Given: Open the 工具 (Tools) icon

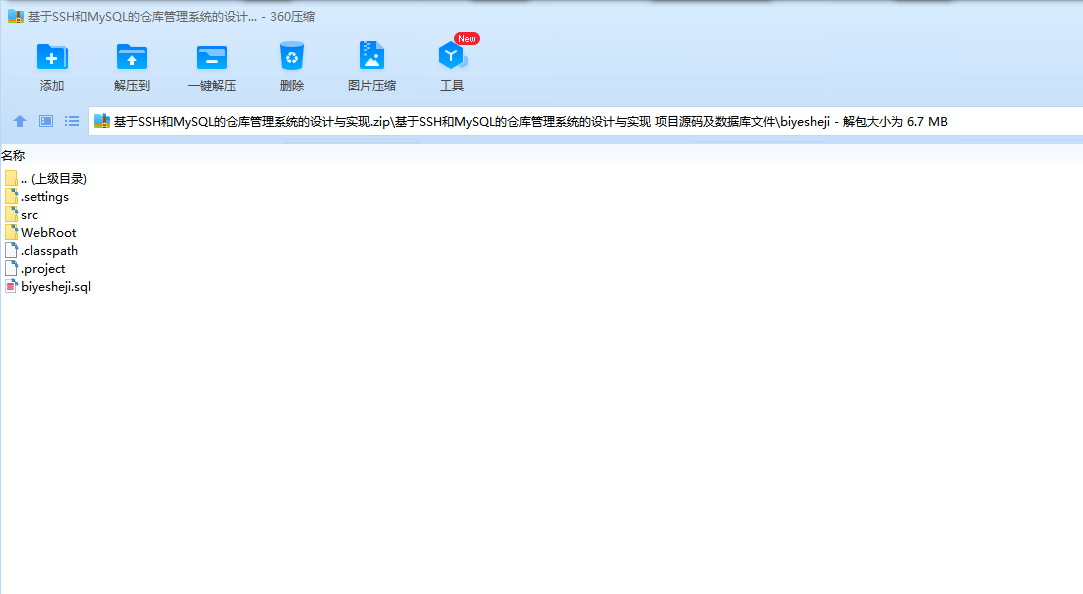Looking at the screenshot, I should coord(452,55).
